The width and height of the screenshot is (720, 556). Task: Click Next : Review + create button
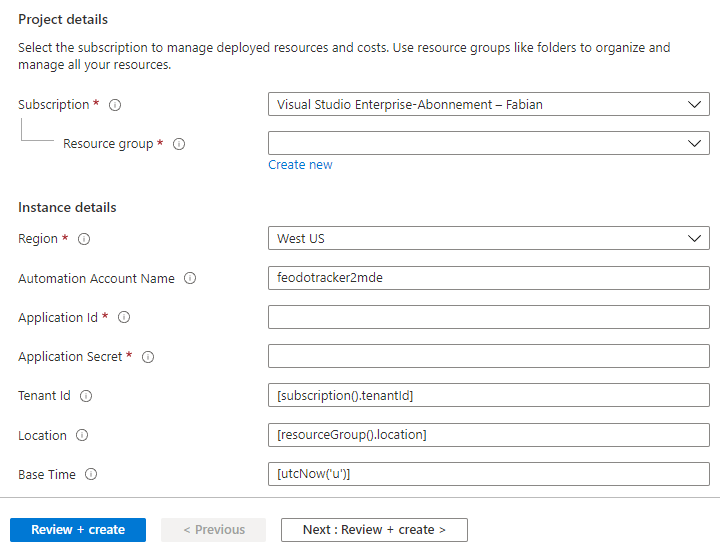click(x=374, y=530)
